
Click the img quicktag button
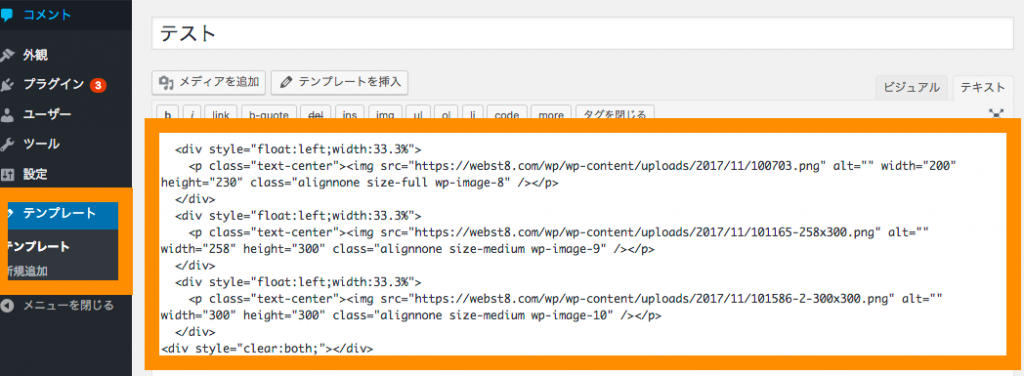(x=385, y=113)
